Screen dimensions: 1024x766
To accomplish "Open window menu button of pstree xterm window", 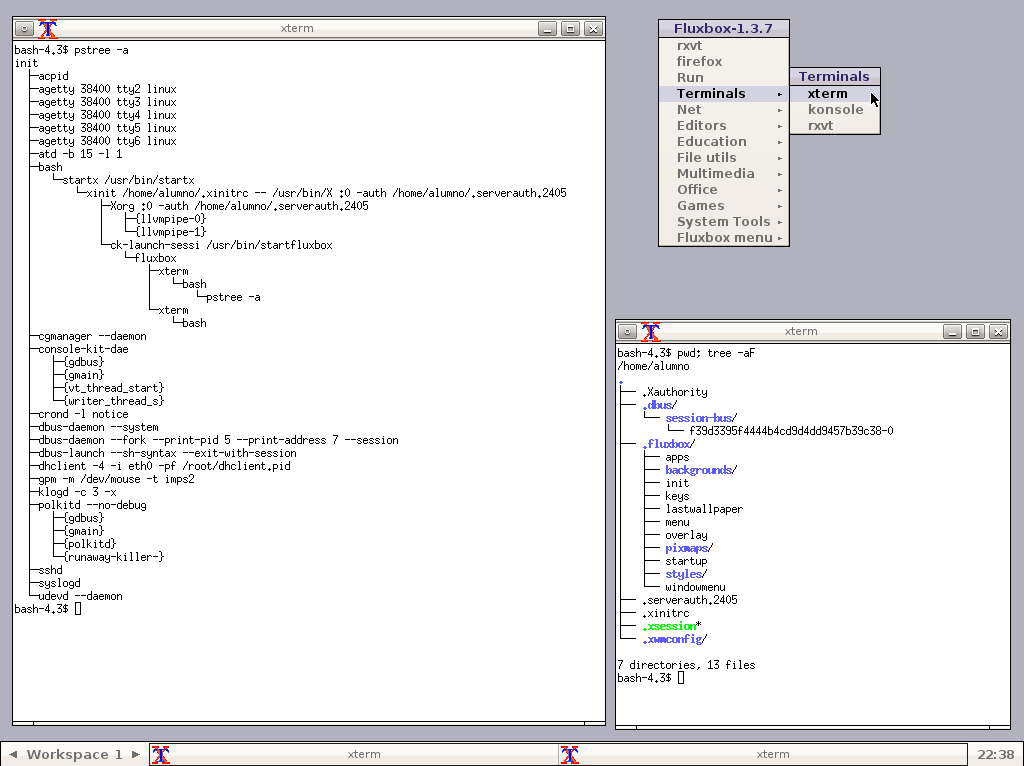I will tap(24, 29).
